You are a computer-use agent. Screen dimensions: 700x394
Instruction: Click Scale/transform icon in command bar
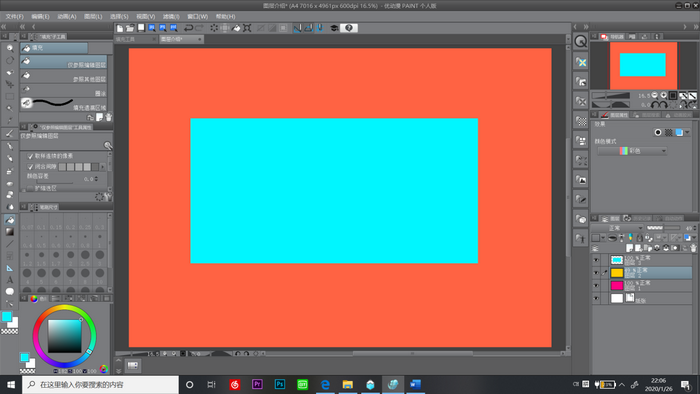click(247, 28)
